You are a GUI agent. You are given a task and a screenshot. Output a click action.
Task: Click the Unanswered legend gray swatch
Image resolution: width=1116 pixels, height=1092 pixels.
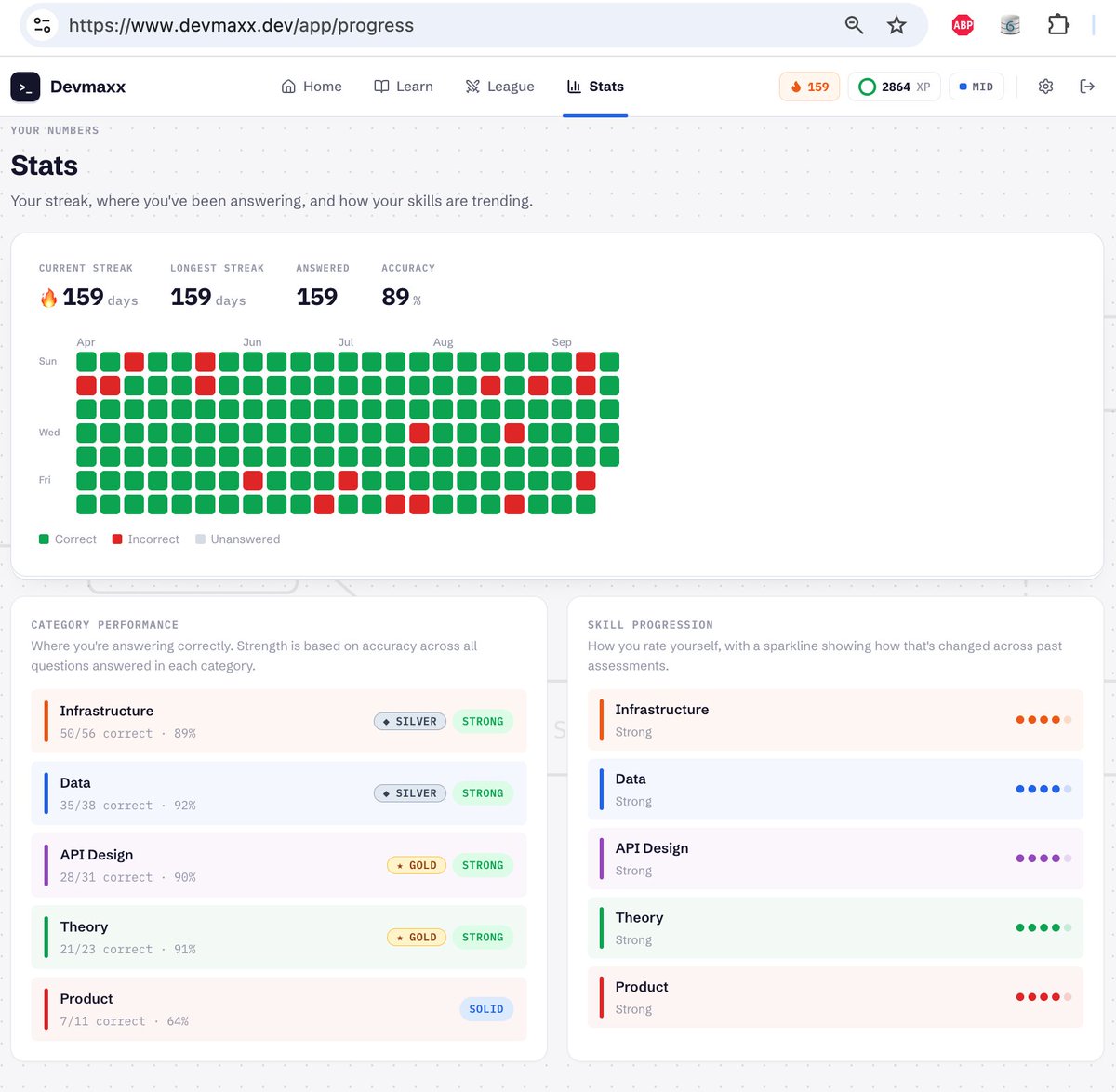[200, 539]
